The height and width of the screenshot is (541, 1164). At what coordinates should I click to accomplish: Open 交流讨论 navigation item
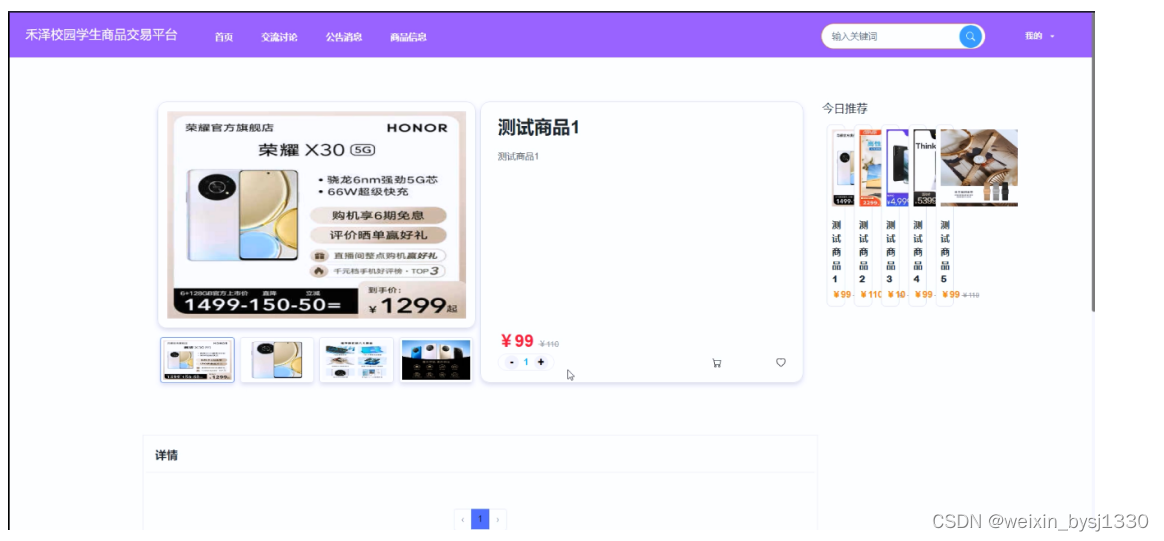click(279, 37)
